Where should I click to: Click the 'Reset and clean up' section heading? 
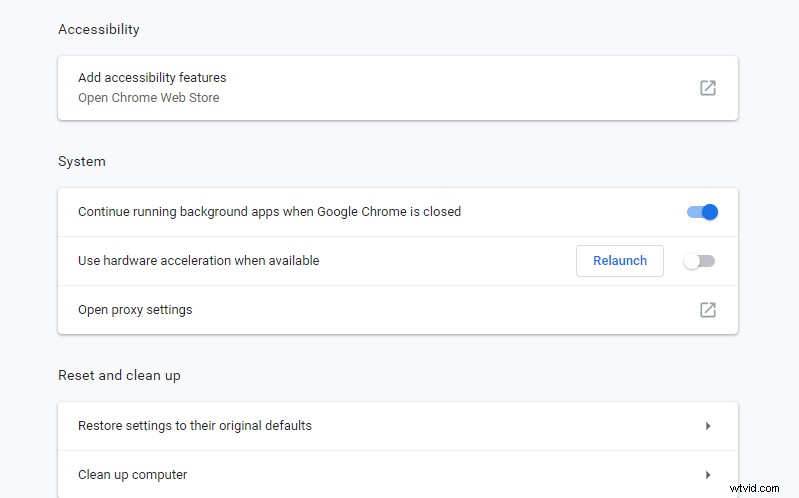[x=119, y=376]
